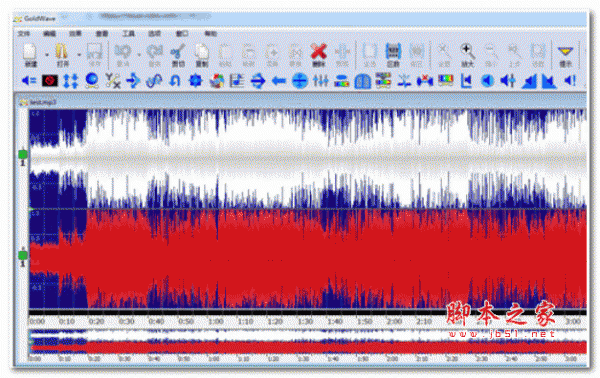Click the blue U-turn arrow invert icon
Screen dimensions: 600x378
(175, 81)
